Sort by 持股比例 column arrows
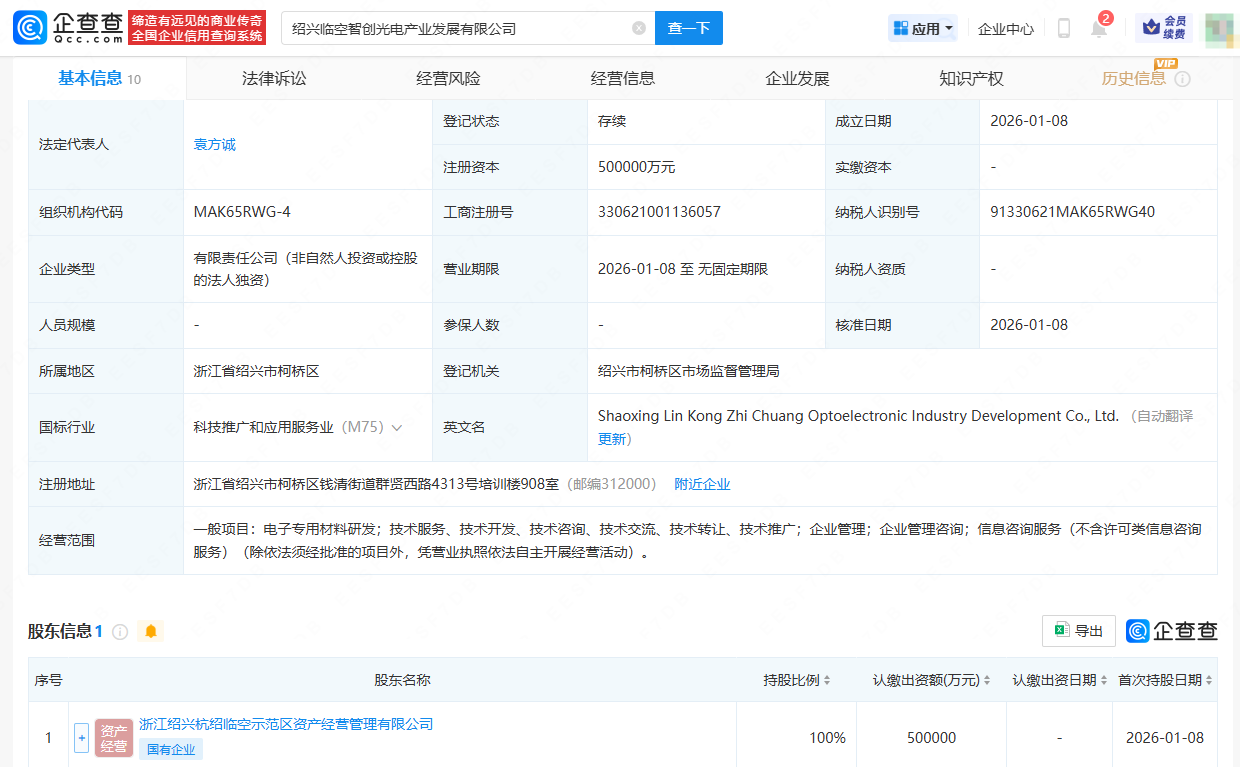 coord(827,680)
